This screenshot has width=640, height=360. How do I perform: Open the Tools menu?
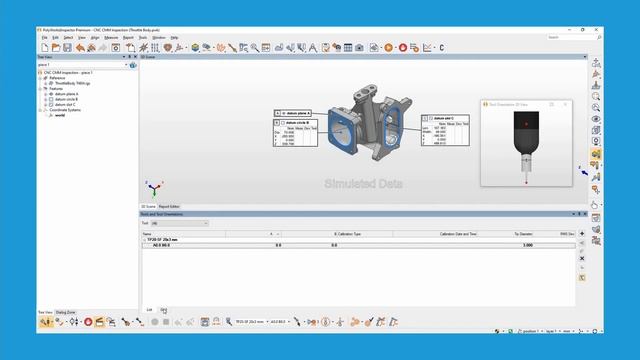[143, 38]
